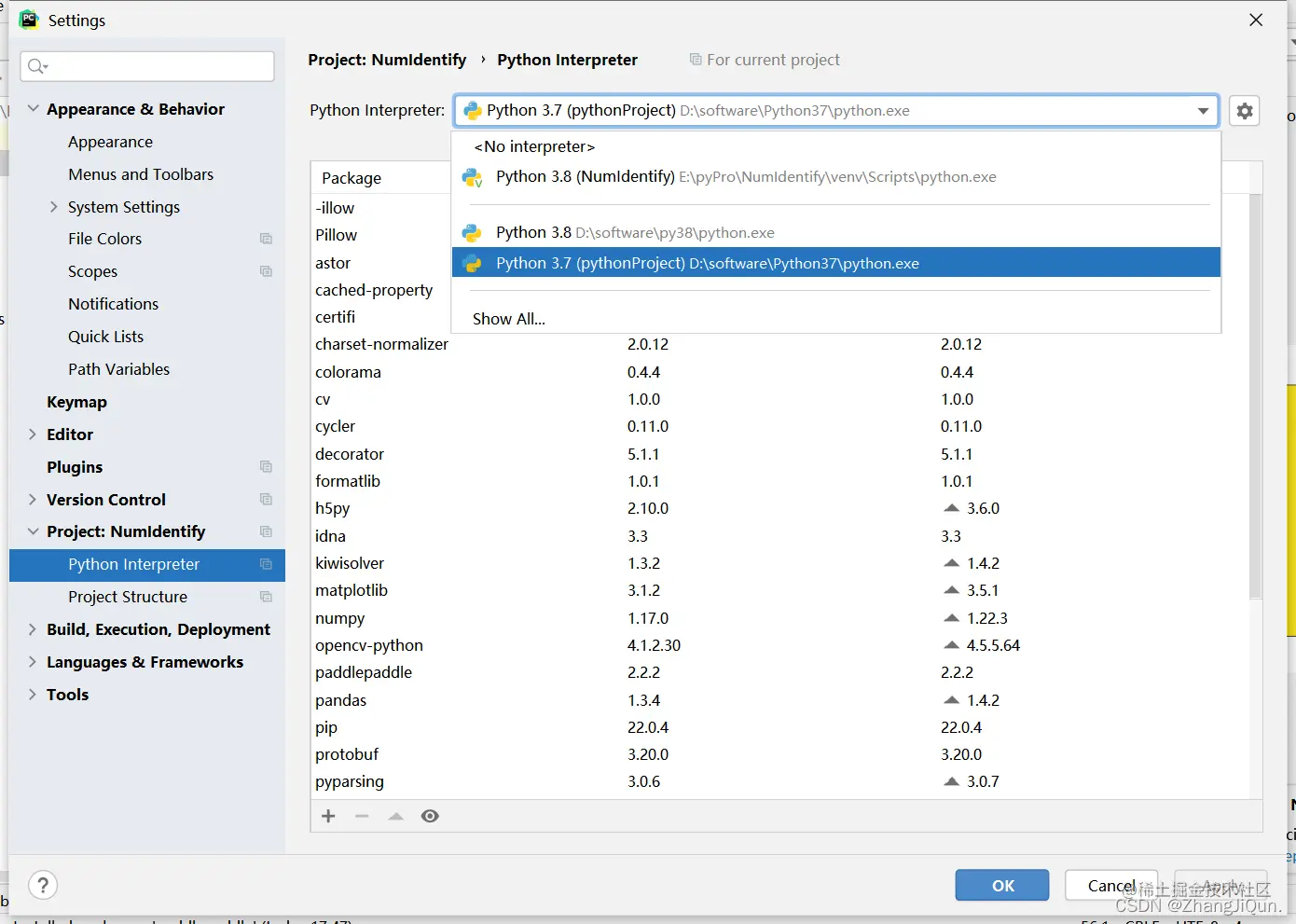Select the protobuf package row
The height and width of the screenshot is (924, 1296).
(779, 754)
